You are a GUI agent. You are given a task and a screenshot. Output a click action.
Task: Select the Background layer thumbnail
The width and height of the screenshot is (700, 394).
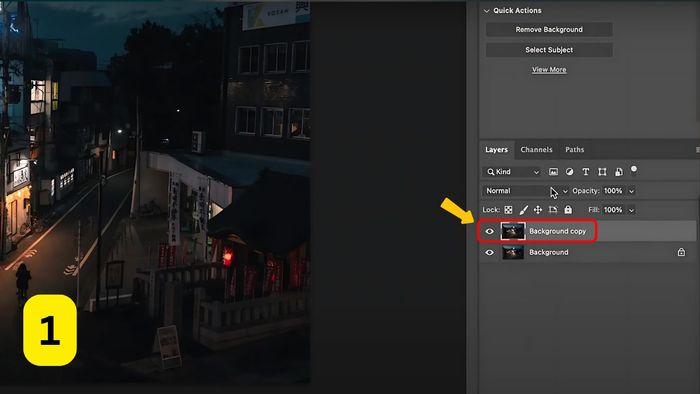tap(513, 252)
